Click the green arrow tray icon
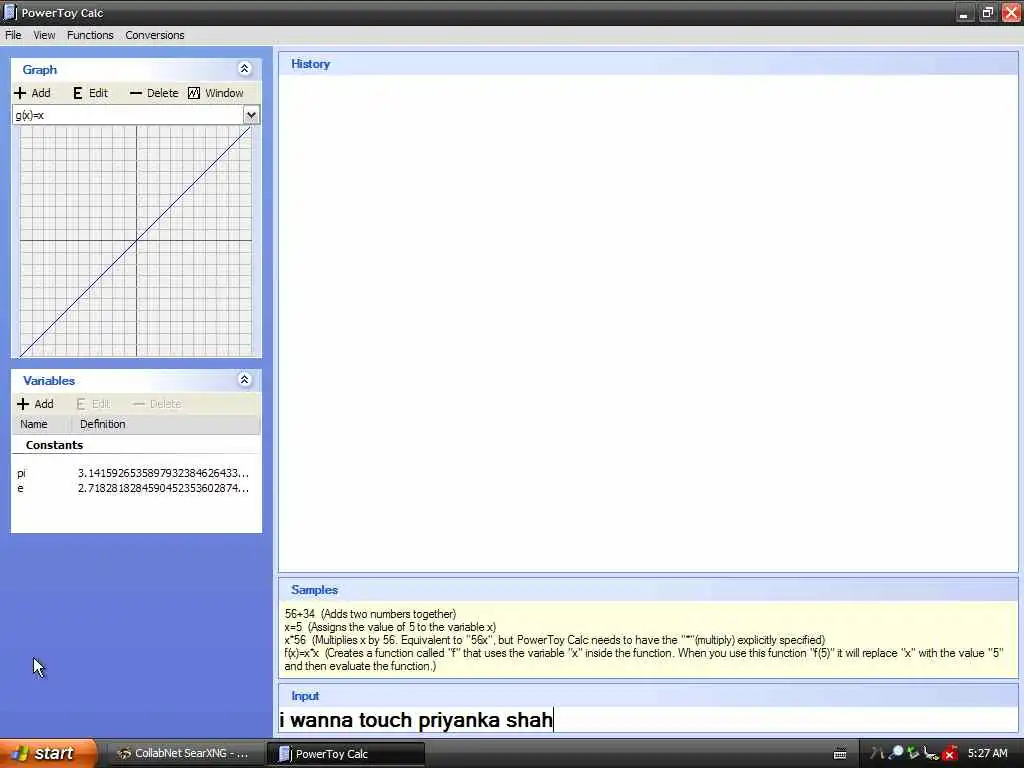The width and height of the screenshot is (1024, 768). pyautogui.click(x=913, y=753)
